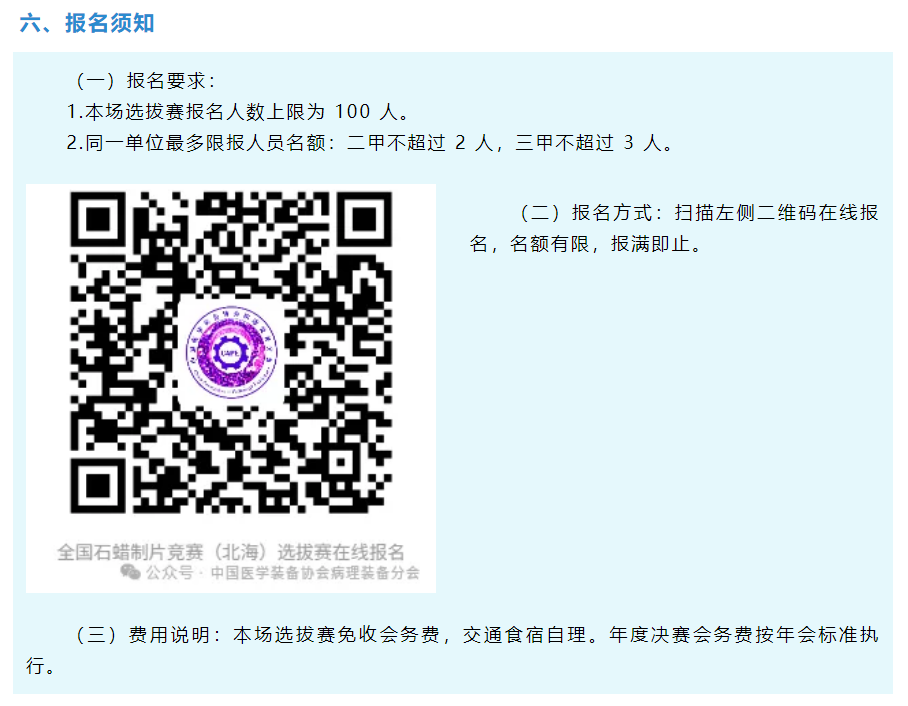Click the small alignment square in QR lower right
The height and width of the screenshot is (706, 908).
point(340,462)
